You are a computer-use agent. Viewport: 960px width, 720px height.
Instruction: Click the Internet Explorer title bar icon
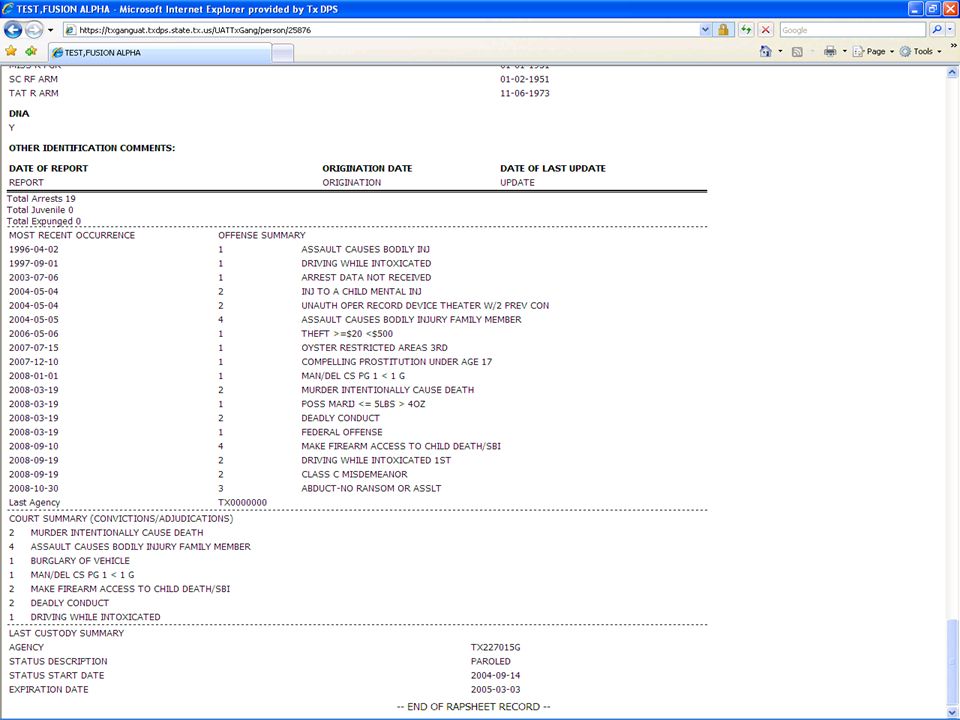tap(8, 9)
